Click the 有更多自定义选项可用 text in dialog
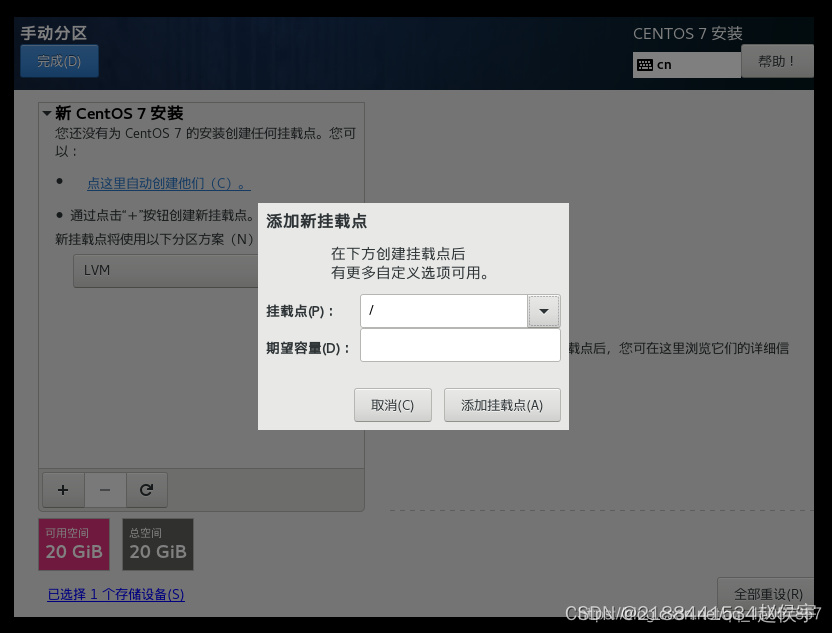The image size is (832, 633). (x=410, y=273)
